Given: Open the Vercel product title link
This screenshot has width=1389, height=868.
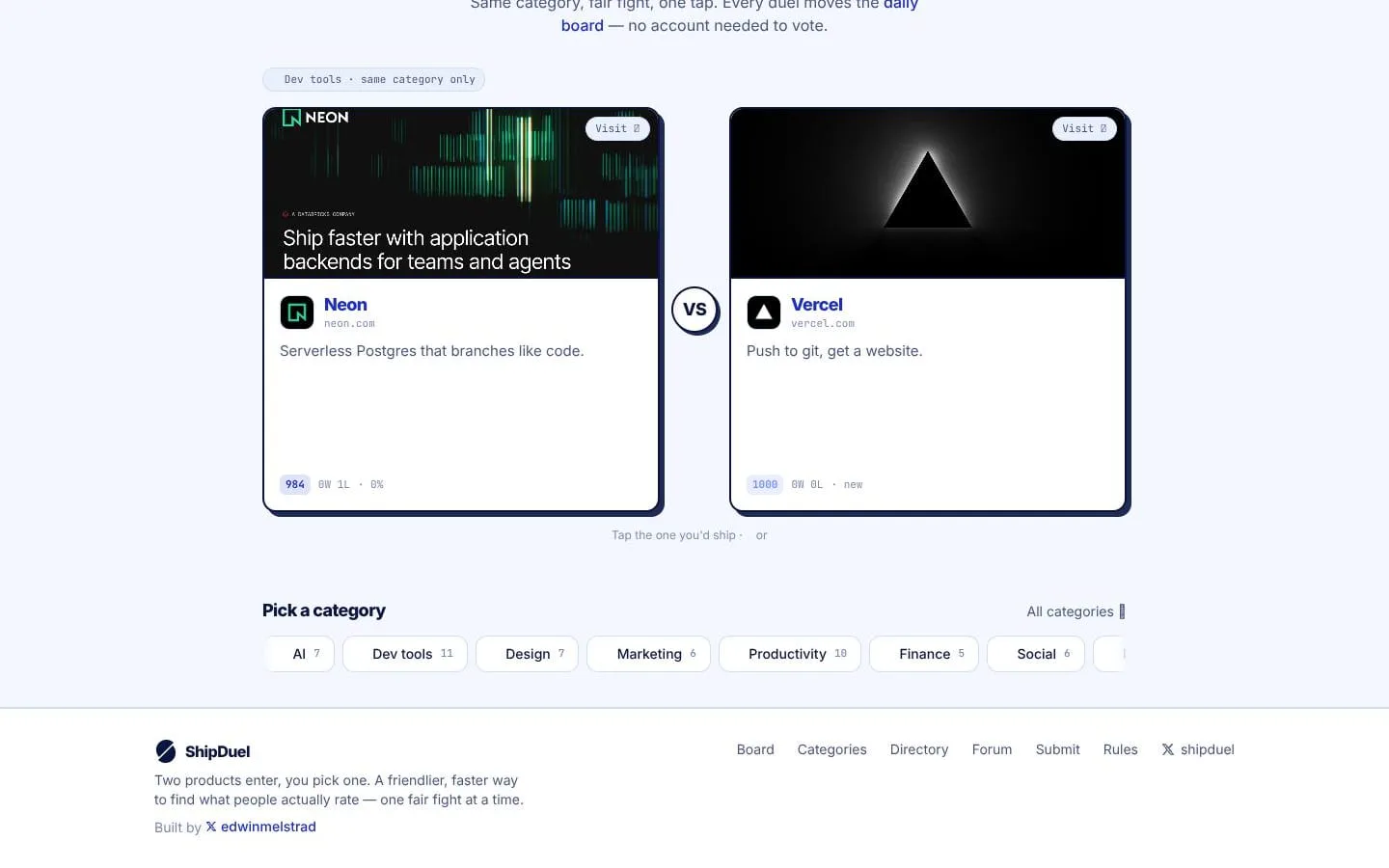Looking at the screenshot, I should pos(817,305).
